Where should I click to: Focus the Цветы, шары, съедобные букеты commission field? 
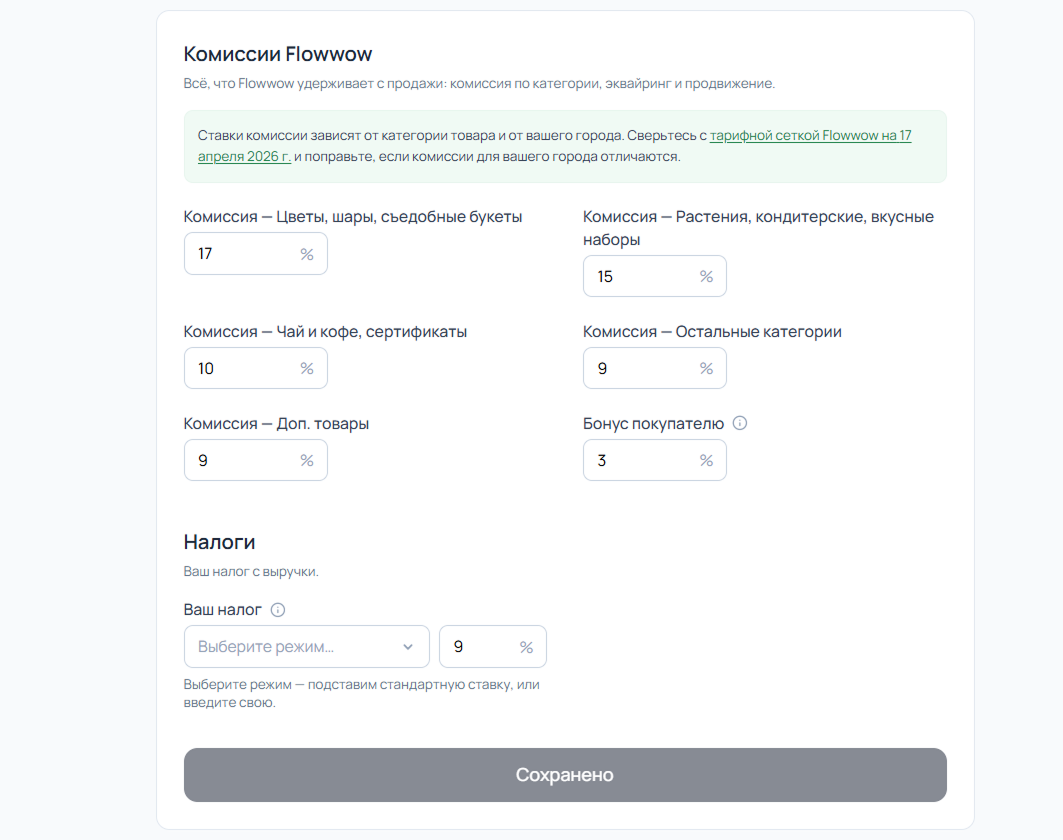[x=256, y=254]
